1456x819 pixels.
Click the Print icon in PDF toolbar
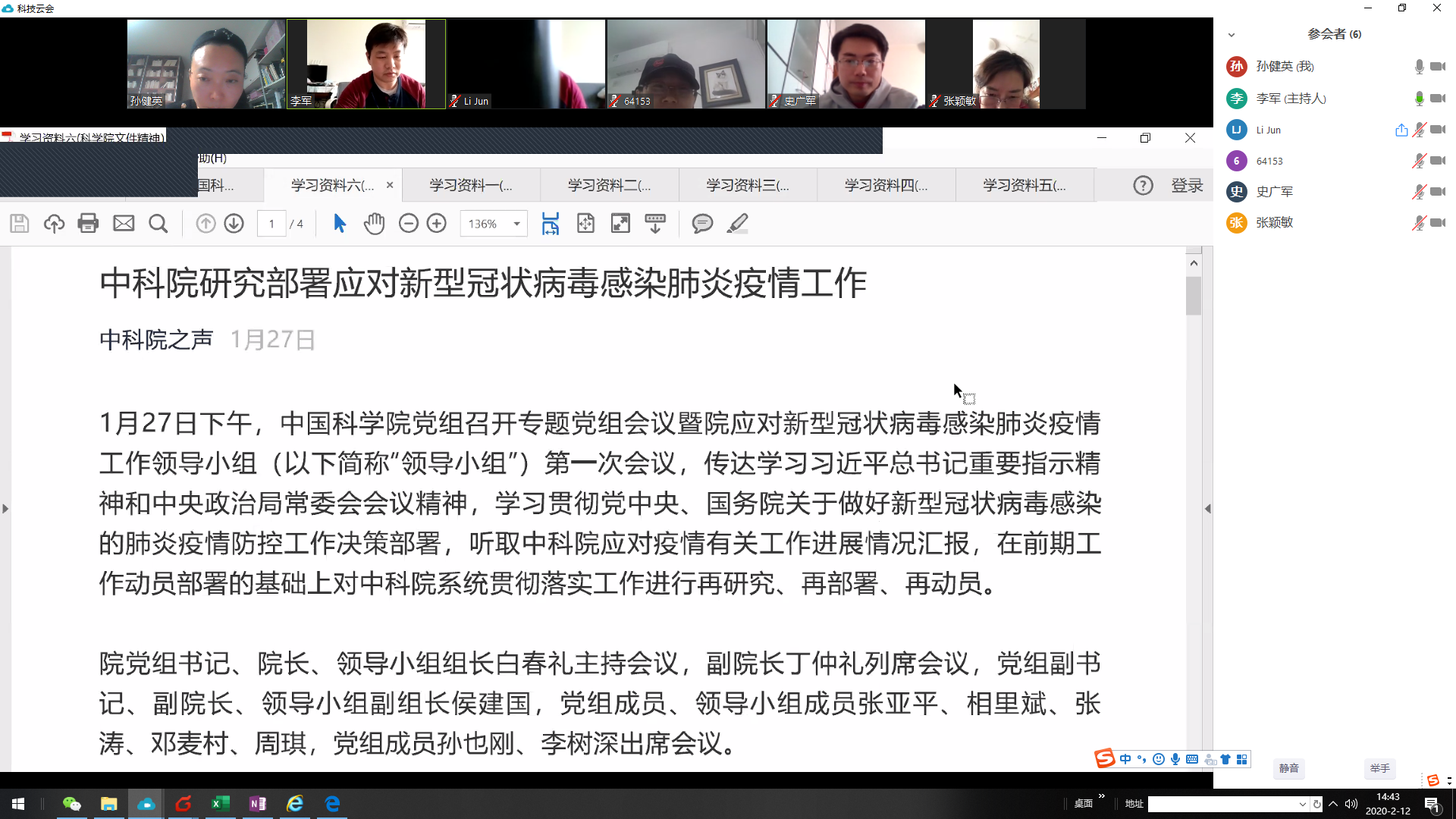[x=88, y=224]
